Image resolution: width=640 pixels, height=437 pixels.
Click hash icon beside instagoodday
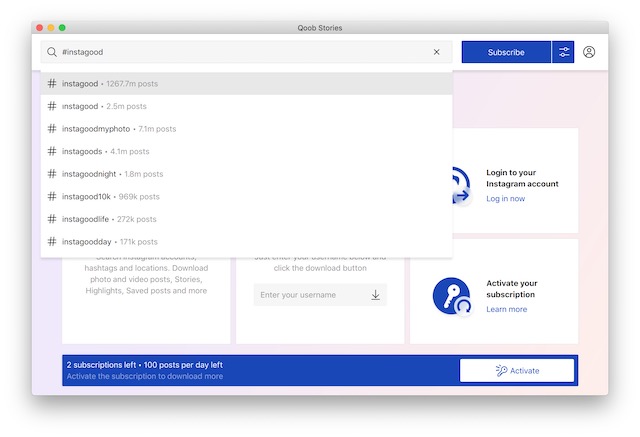52,242
